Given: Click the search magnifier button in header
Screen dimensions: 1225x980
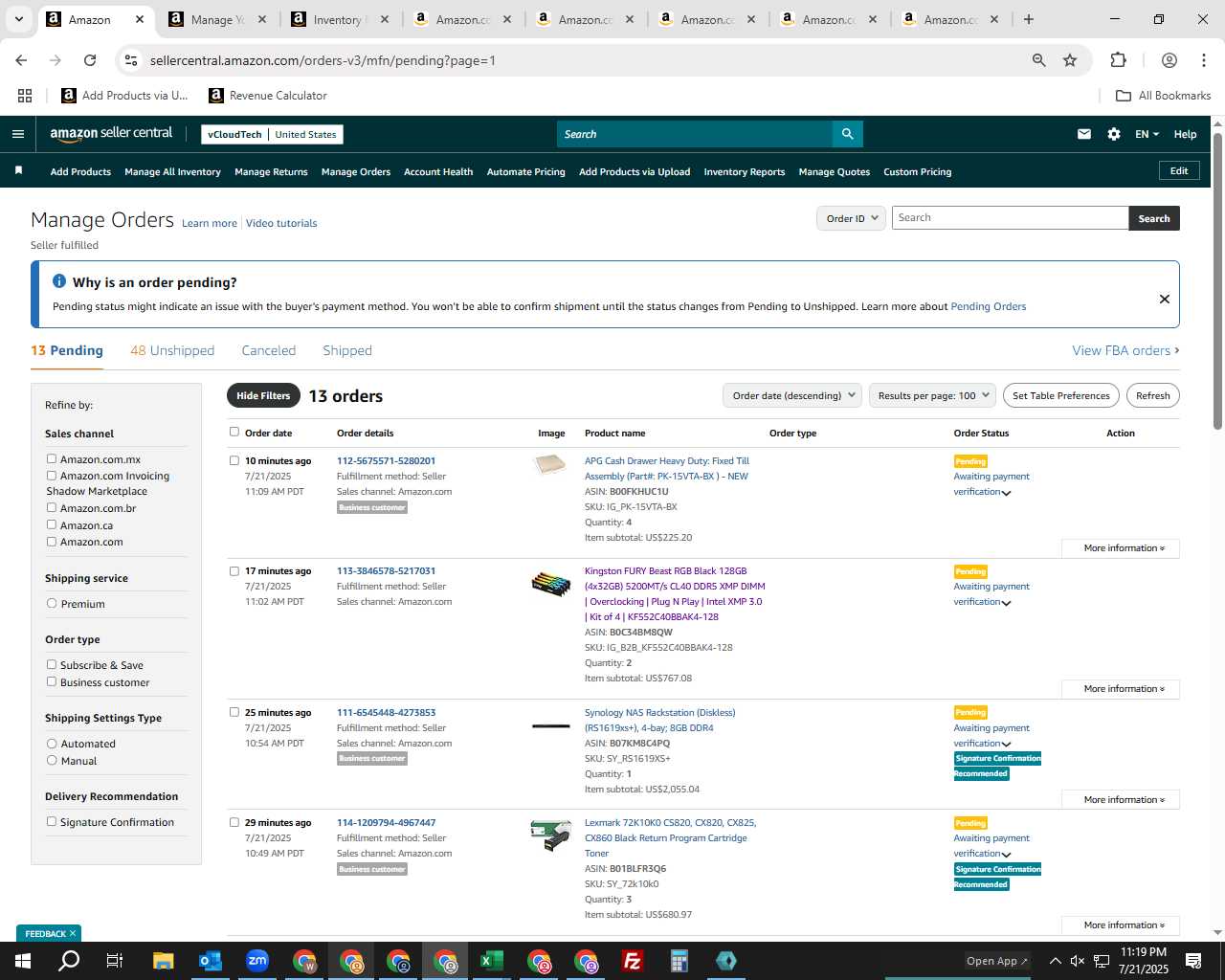Looking at the screenshot, I should 847,134.
